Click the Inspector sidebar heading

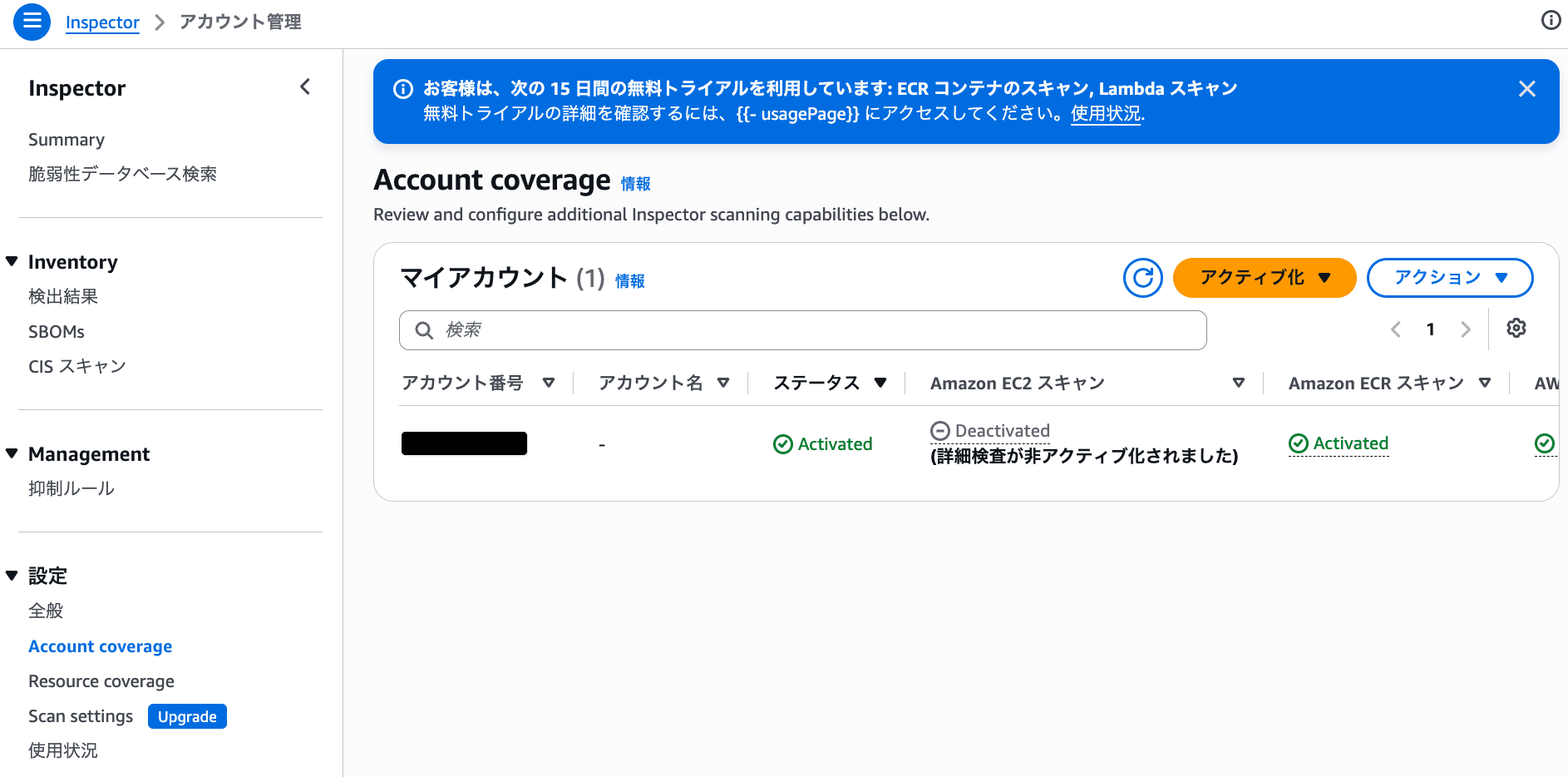tap(76, 88)
